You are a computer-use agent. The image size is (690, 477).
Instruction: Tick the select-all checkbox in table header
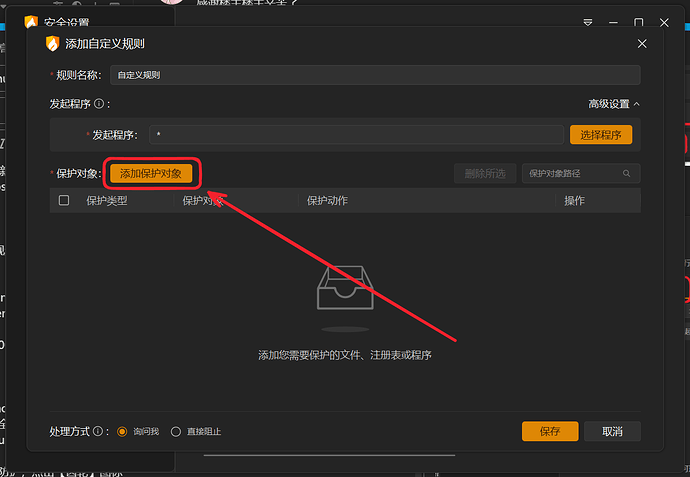64,201
